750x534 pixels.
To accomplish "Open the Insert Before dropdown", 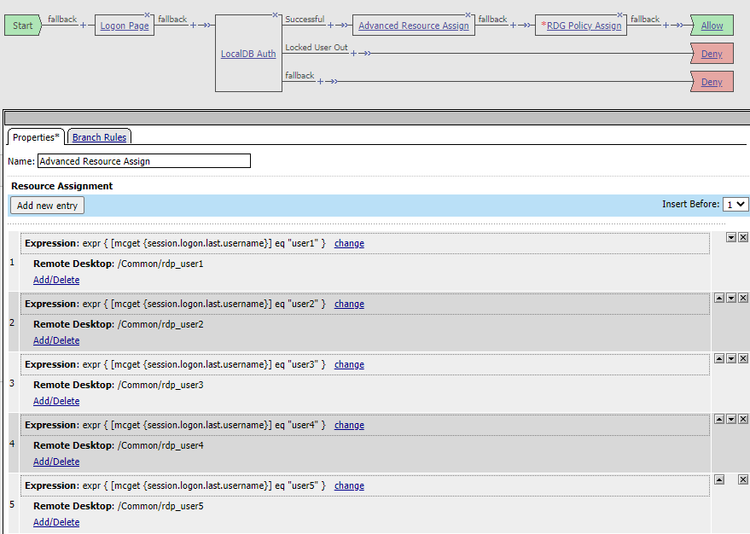I will 735,204.
